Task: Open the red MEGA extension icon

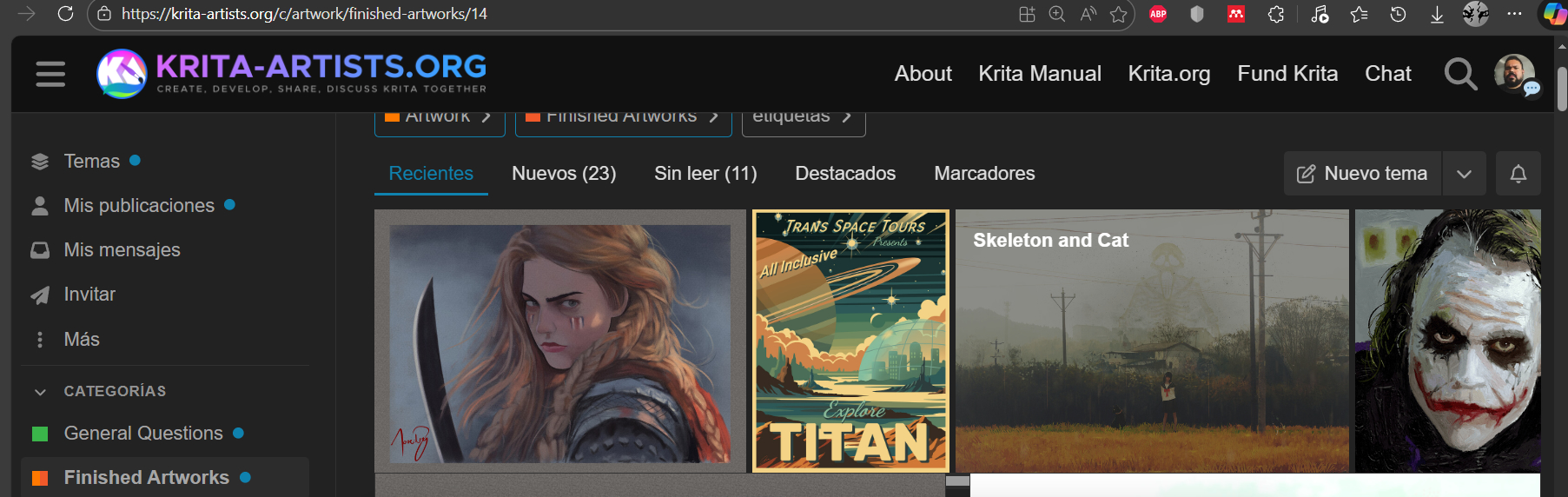Action: coord(1236,14)
